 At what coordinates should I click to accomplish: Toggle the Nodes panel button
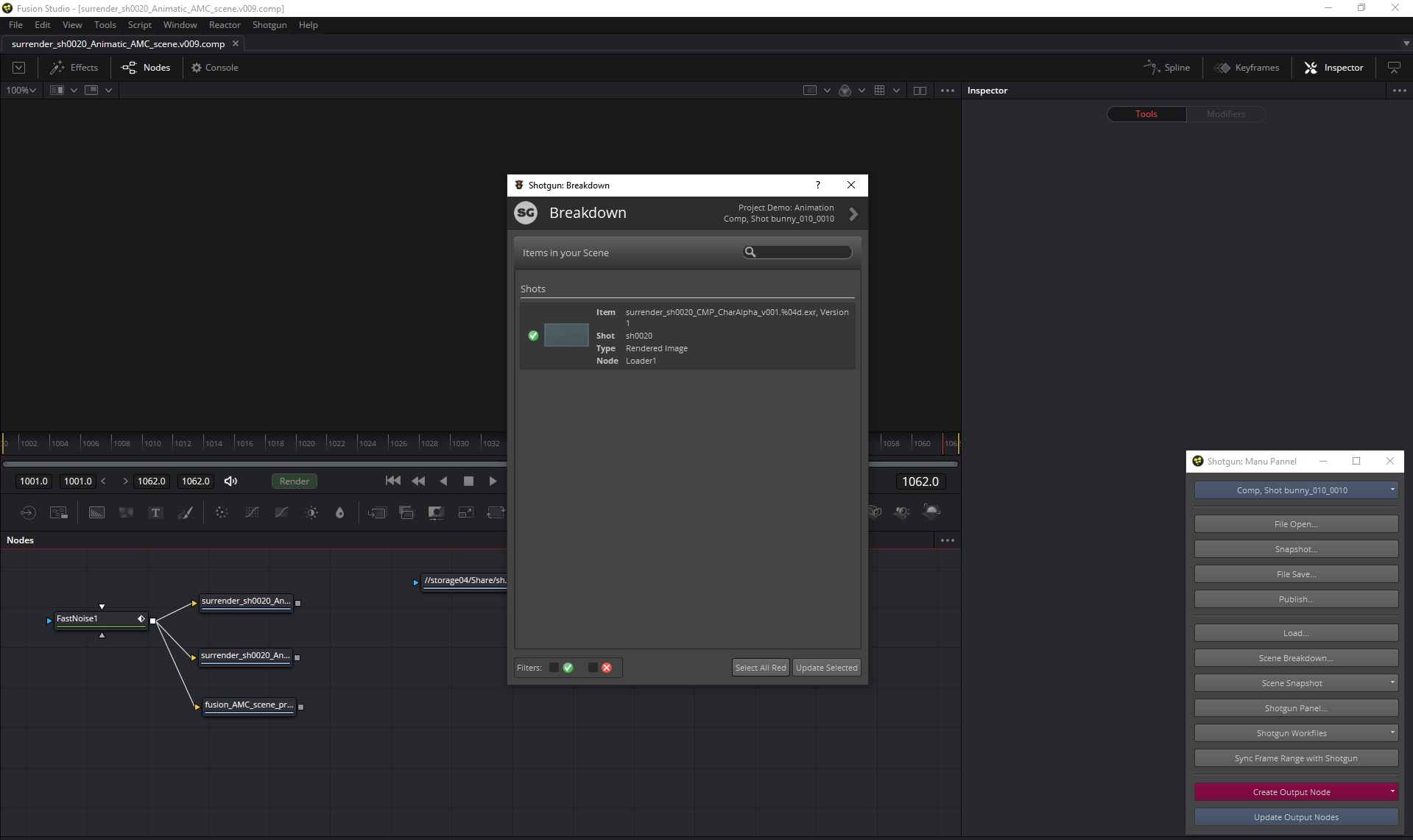coord(146,68)
